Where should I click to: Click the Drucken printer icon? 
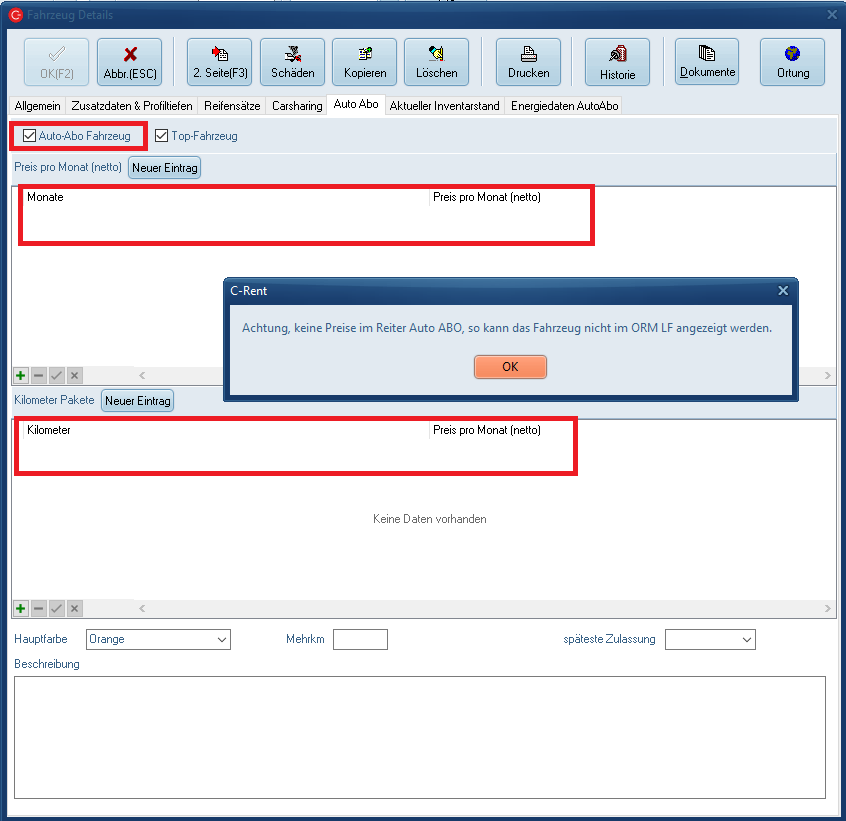528,62
